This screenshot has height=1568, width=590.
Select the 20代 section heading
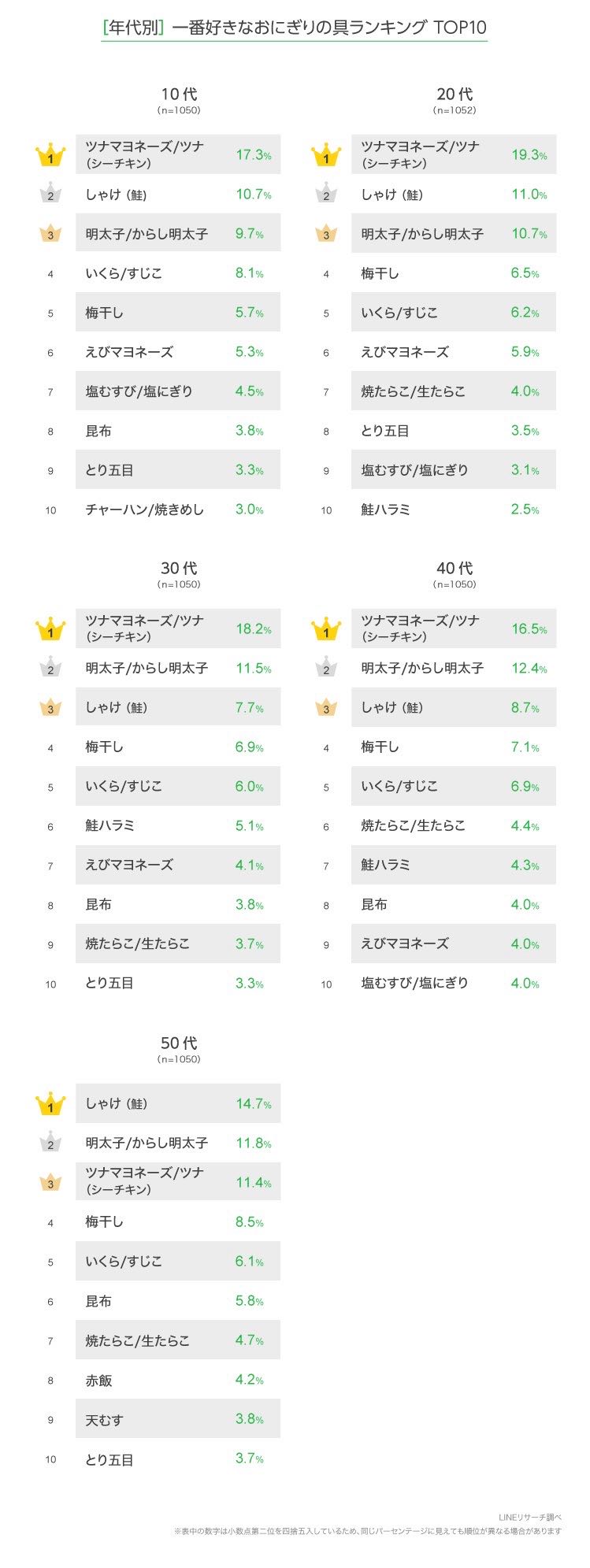455,95
